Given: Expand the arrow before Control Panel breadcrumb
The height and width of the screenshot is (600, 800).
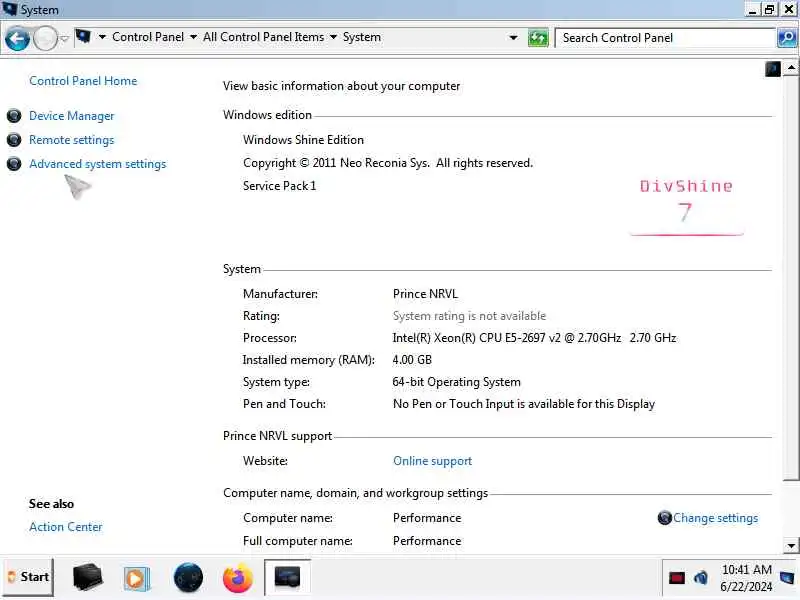Looking at the screenshot, I should pos(102,37).
